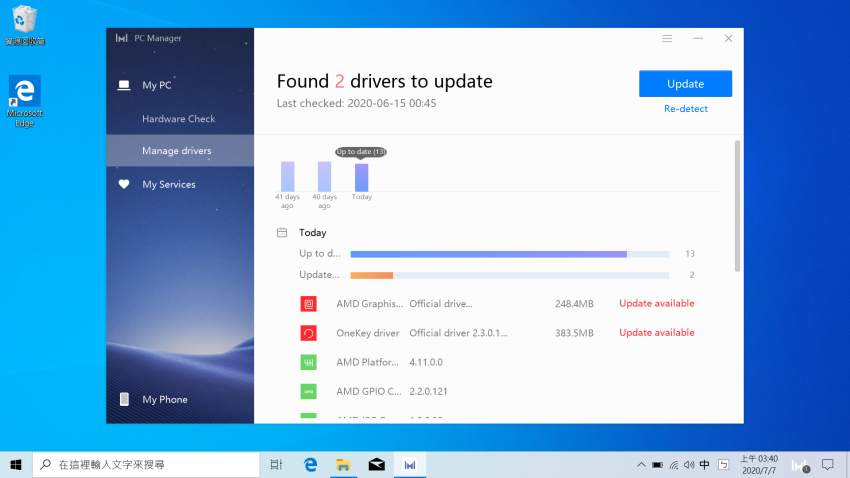The height and width of the screenshot is (478, 850).
Task: Open Task View on the taskbar
Action: pos(276,464)
